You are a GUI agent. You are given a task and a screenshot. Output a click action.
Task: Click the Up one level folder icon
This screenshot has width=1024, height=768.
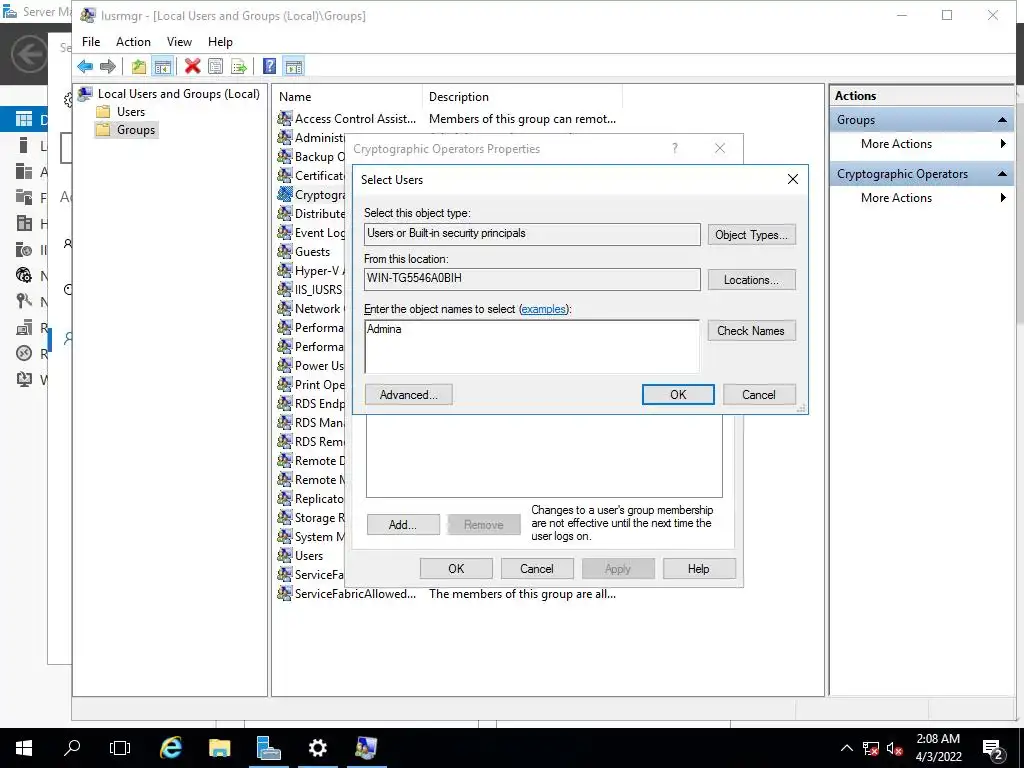pos(138,66)
